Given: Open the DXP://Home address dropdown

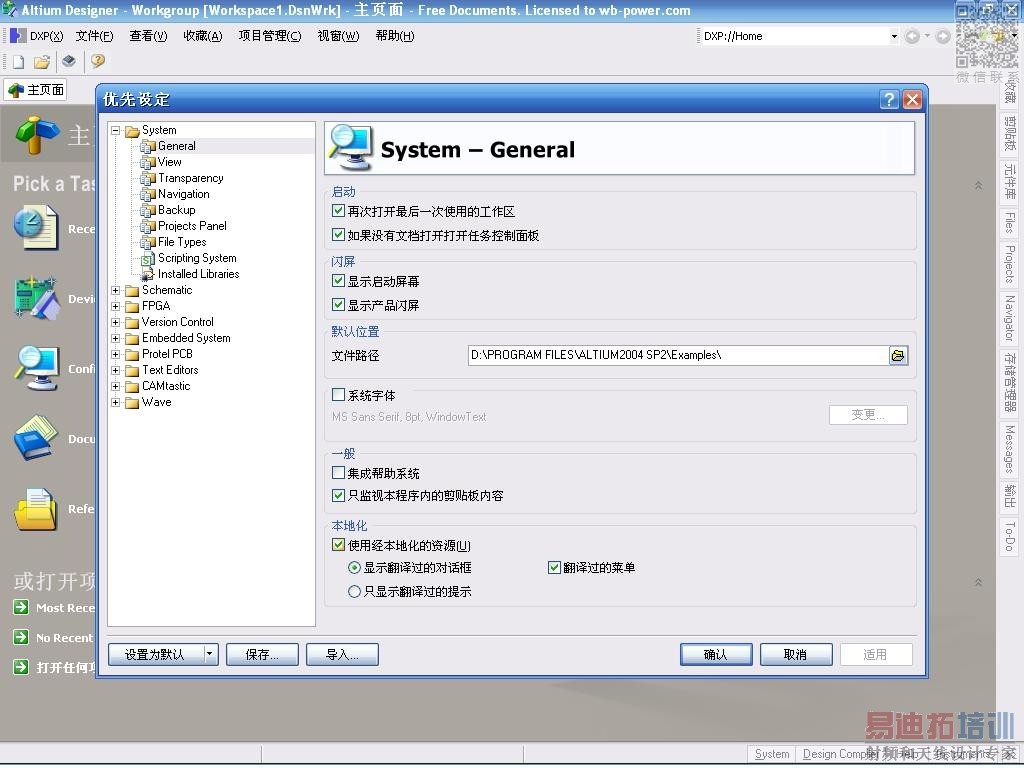Looking at the screenshot, I should (x=894, y=37).
